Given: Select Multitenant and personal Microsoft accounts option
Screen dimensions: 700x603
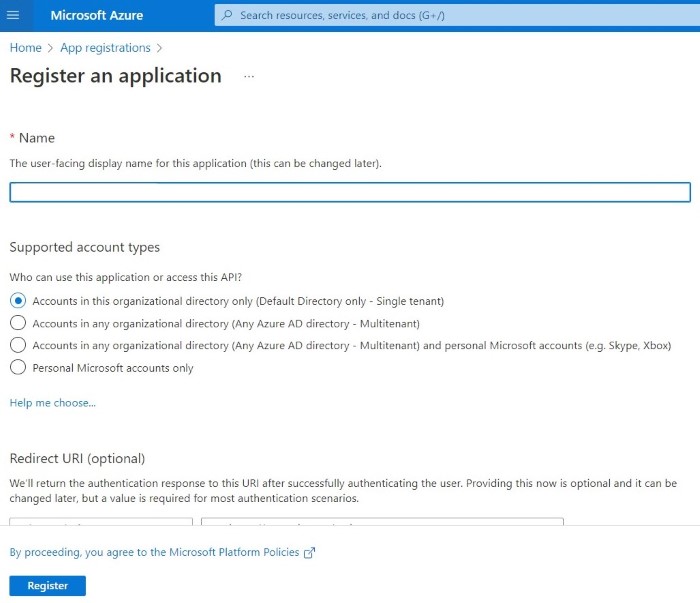Looking at the screenshot, I should tap(18, 345).
